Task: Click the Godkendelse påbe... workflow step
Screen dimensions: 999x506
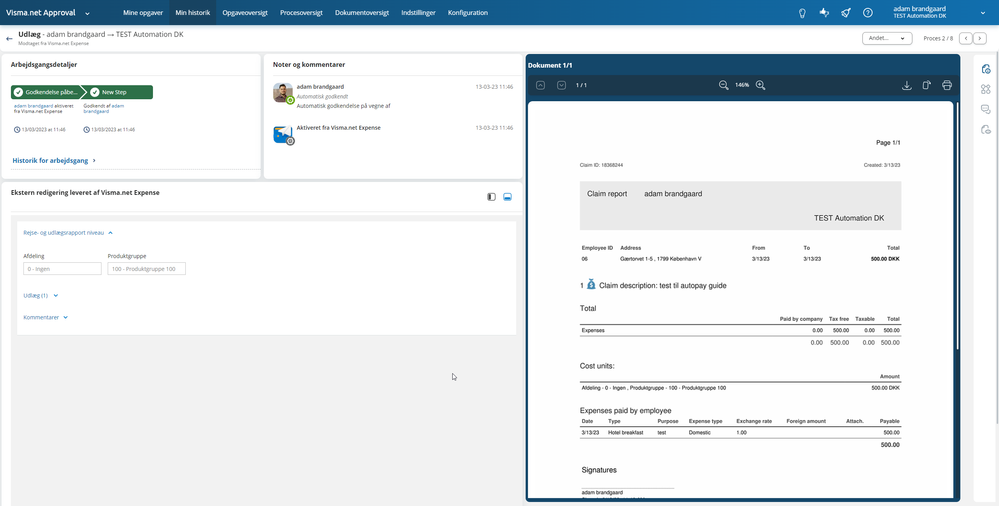Action: [x=46, y=92]
